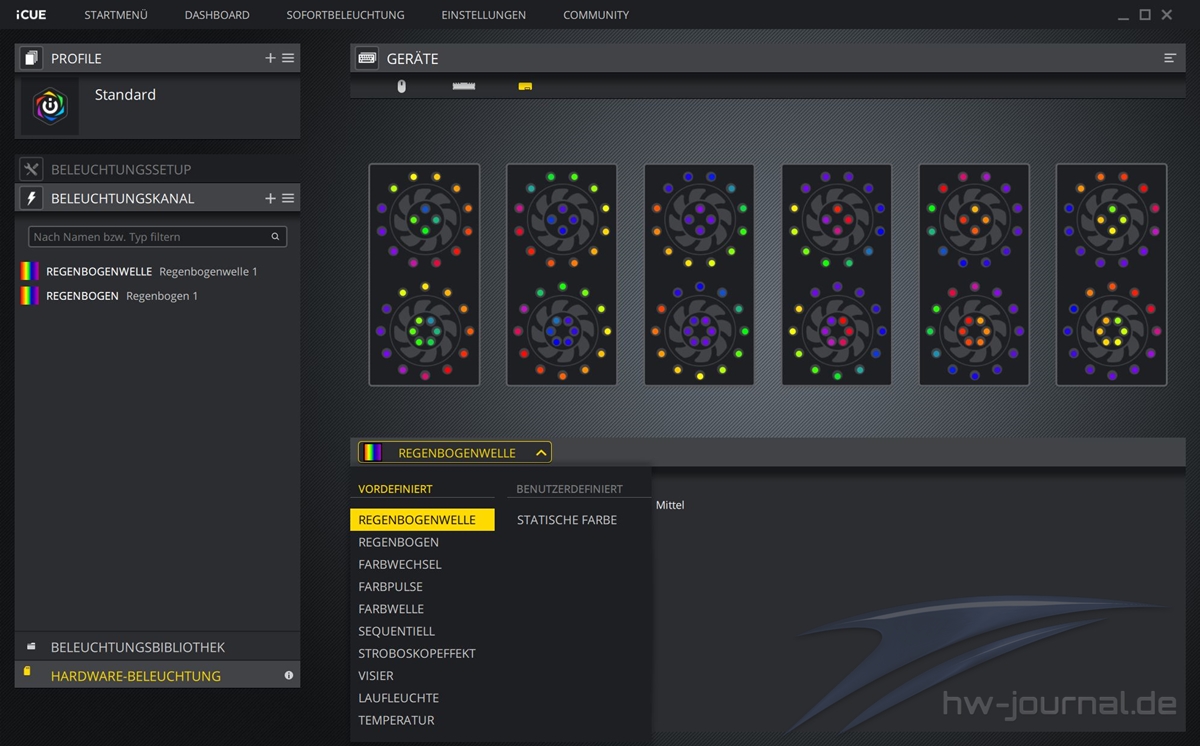Select the fifth fan panel from left
This screenshot has height=746, width=1200.
pos(974,275)
